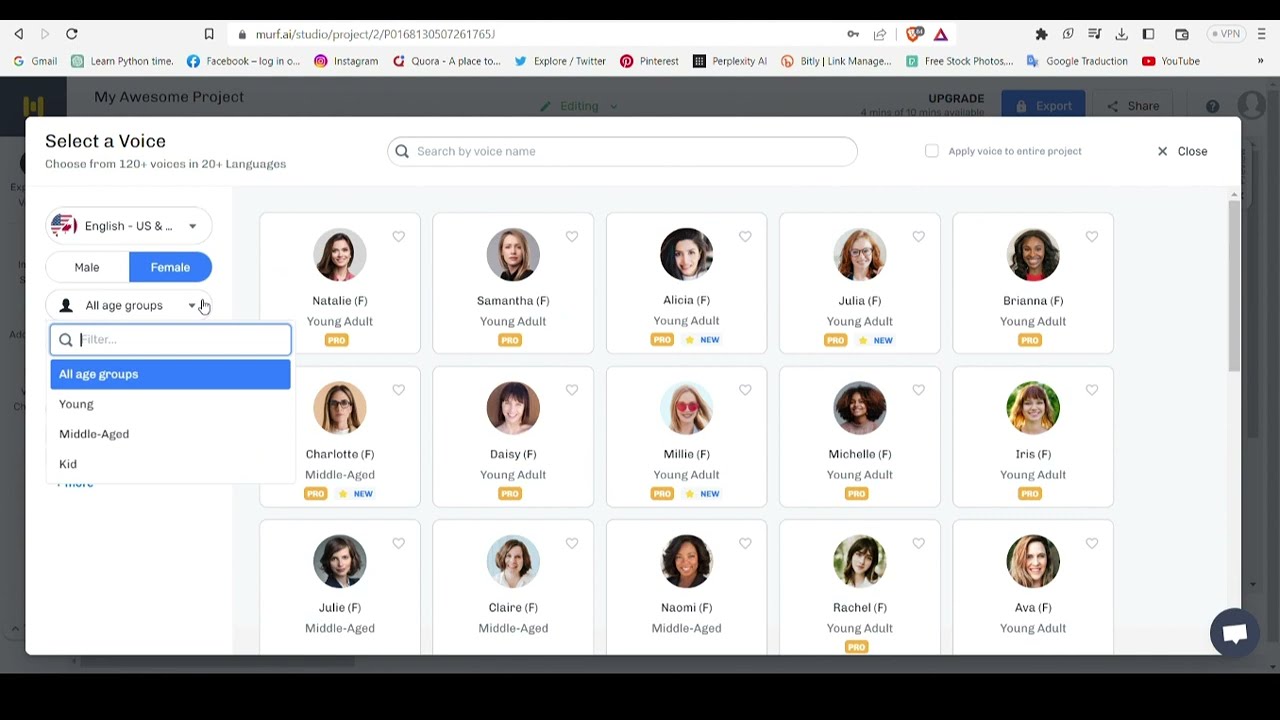The height and width of the screenshot is (720, 1280).
Task: Choose Young age option
Action: (x=170, y=404)
